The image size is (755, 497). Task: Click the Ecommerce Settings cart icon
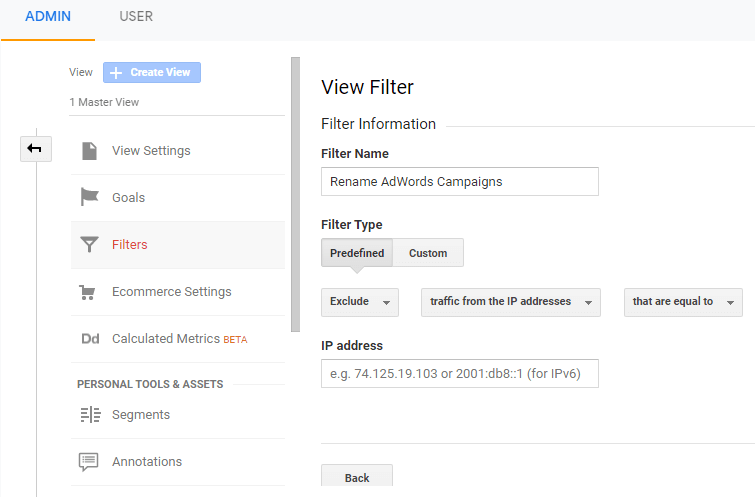click(90, 292)
